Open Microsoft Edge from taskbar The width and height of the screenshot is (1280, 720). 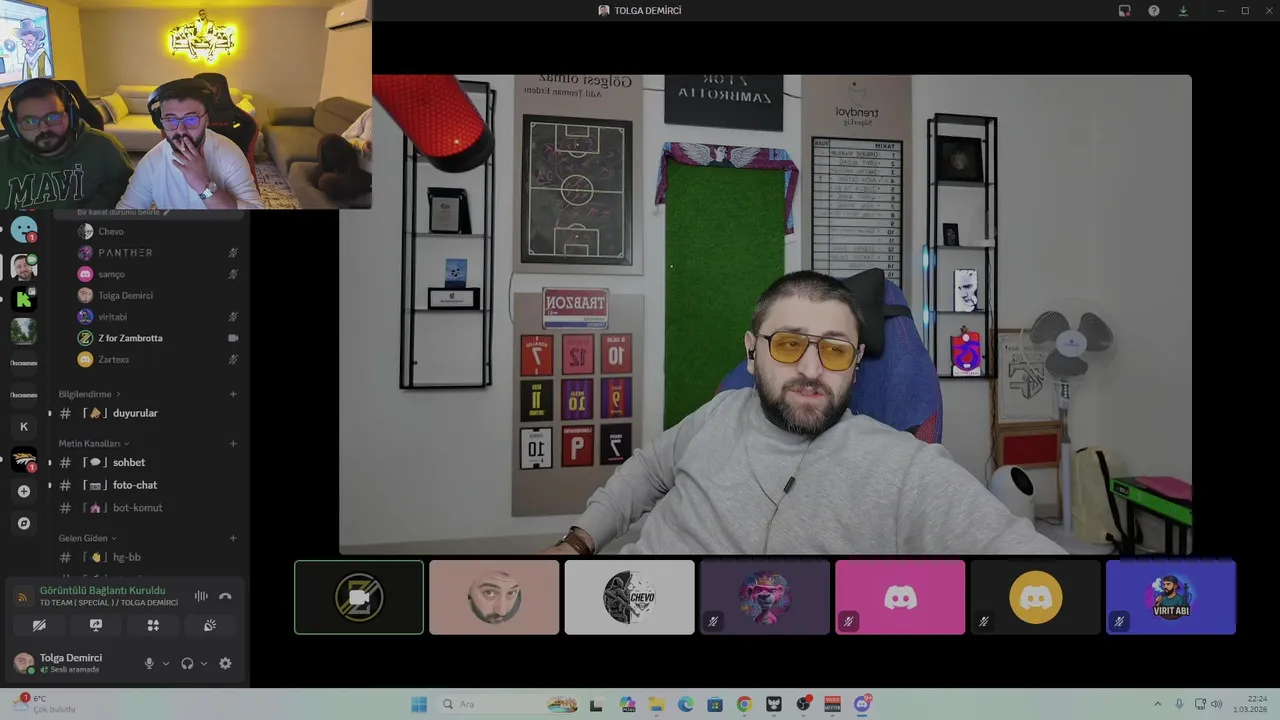click(686, 704)
